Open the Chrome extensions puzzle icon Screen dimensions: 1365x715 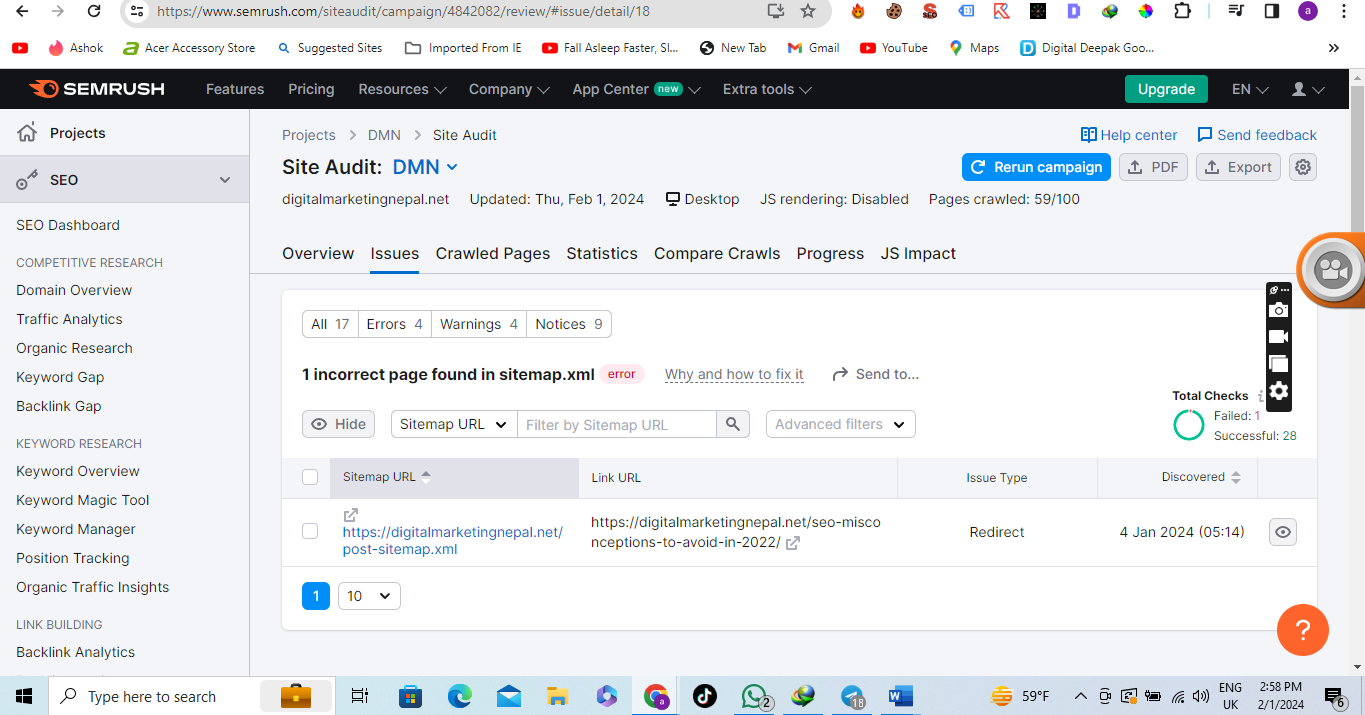[1182, 11]
